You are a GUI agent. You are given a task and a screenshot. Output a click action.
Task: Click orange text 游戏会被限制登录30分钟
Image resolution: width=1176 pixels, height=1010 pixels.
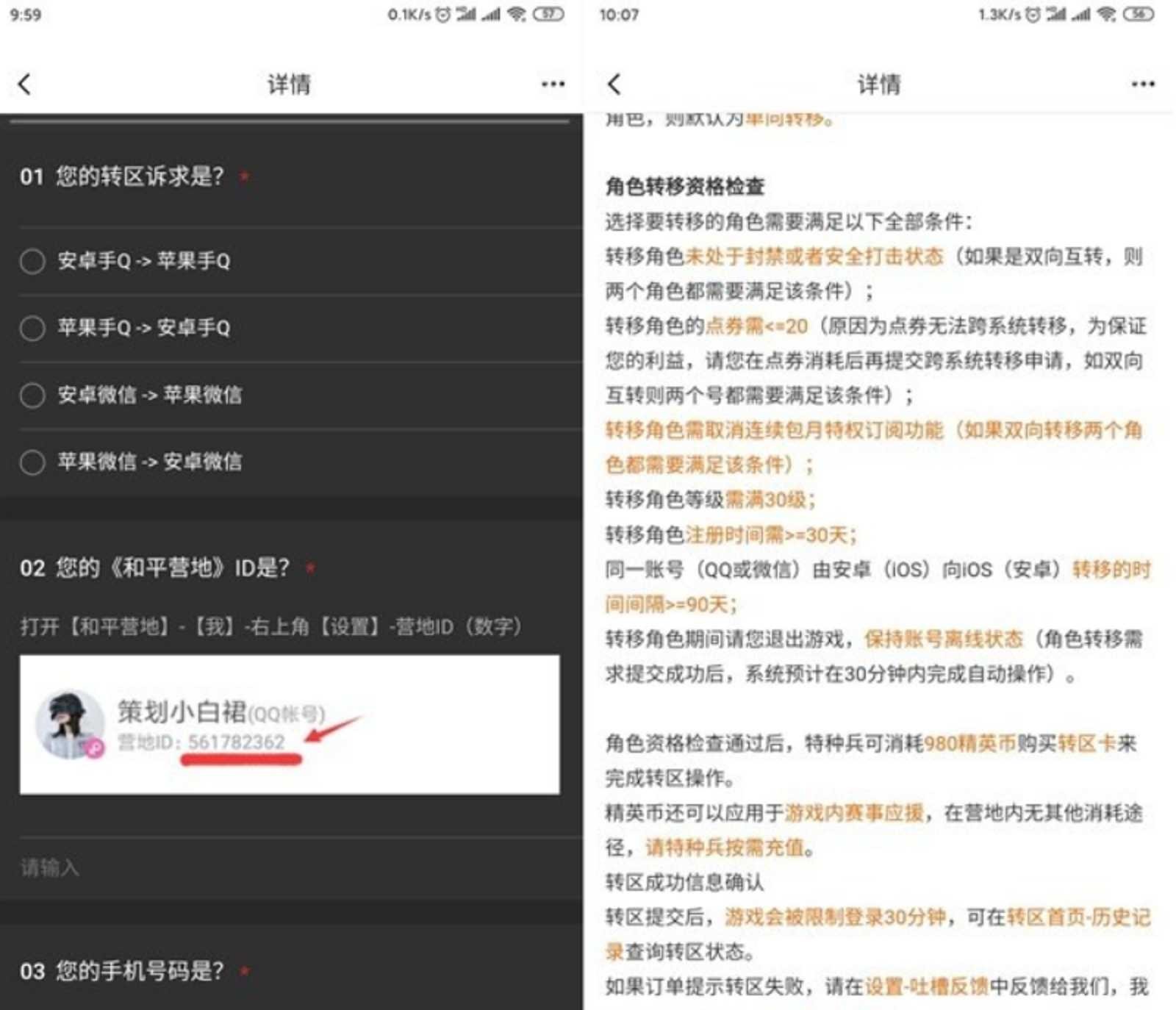pyautogui.click(x=835, y=917)
